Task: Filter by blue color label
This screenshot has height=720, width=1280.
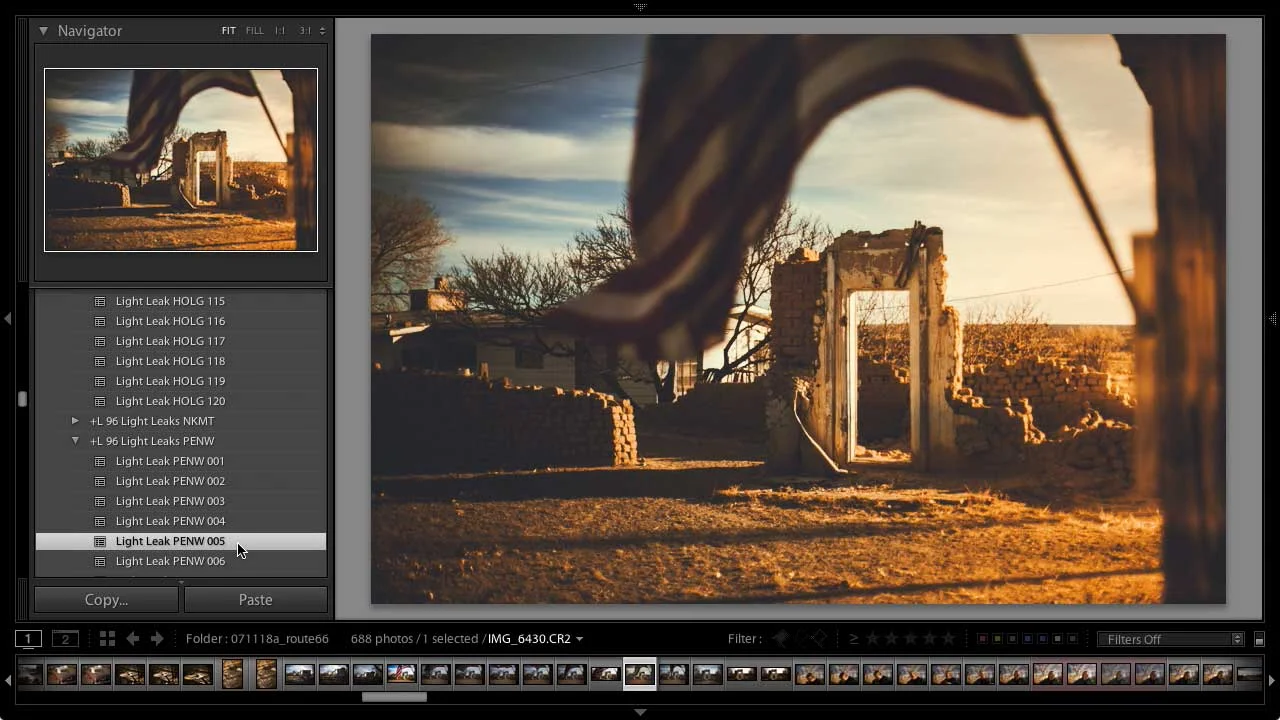Action: 1027,639
